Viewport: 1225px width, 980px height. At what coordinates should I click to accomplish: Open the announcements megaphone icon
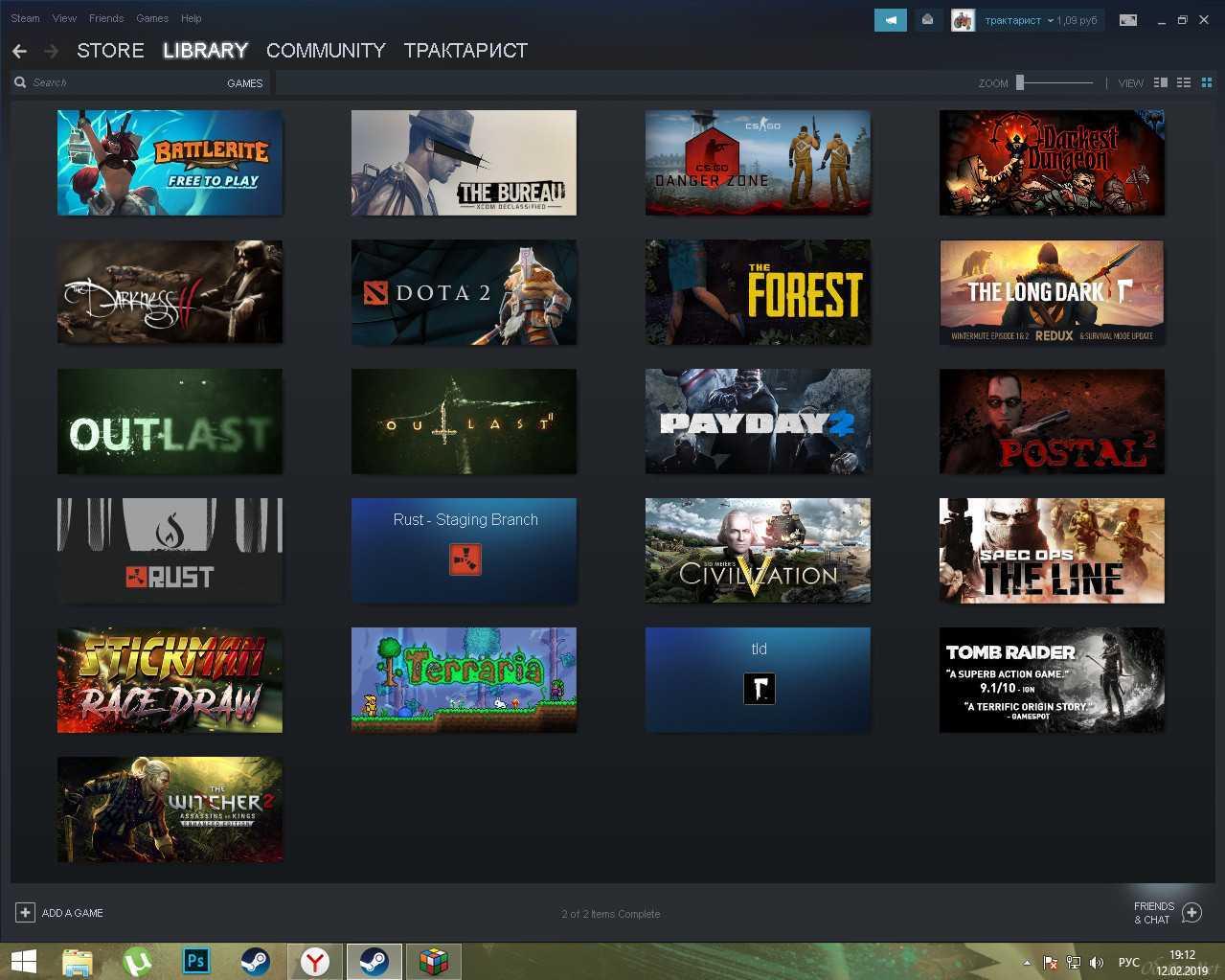[x=891, y=19]
